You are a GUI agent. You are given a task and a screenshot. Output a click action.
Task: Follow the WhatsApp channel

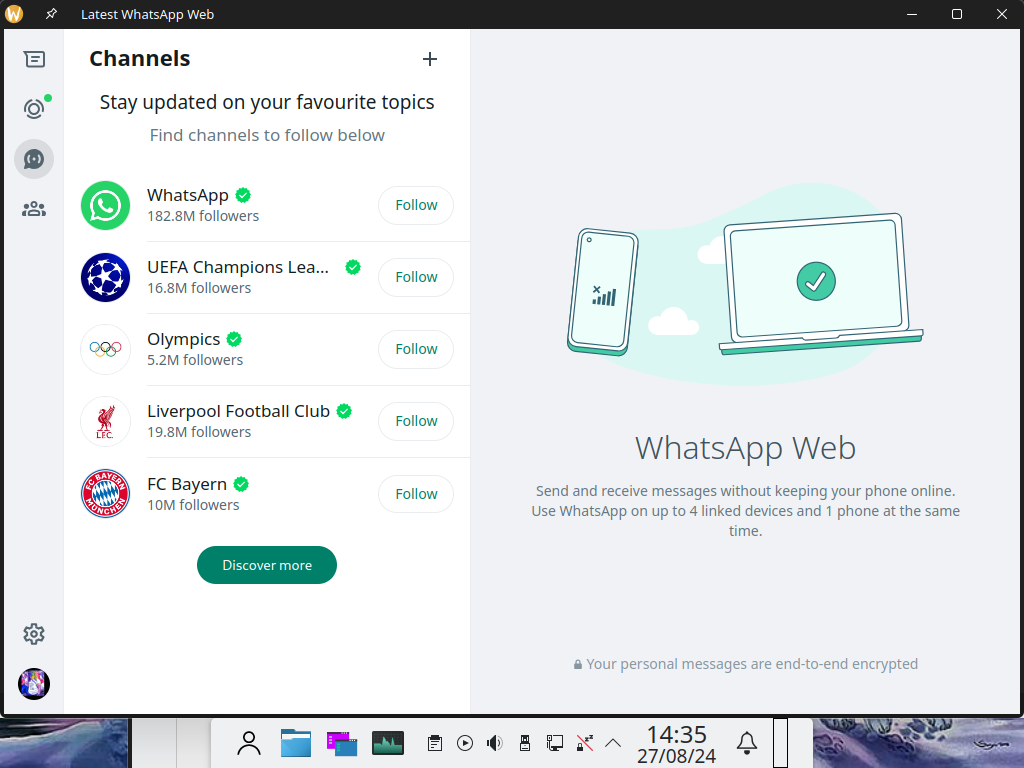tap(416, 205)
